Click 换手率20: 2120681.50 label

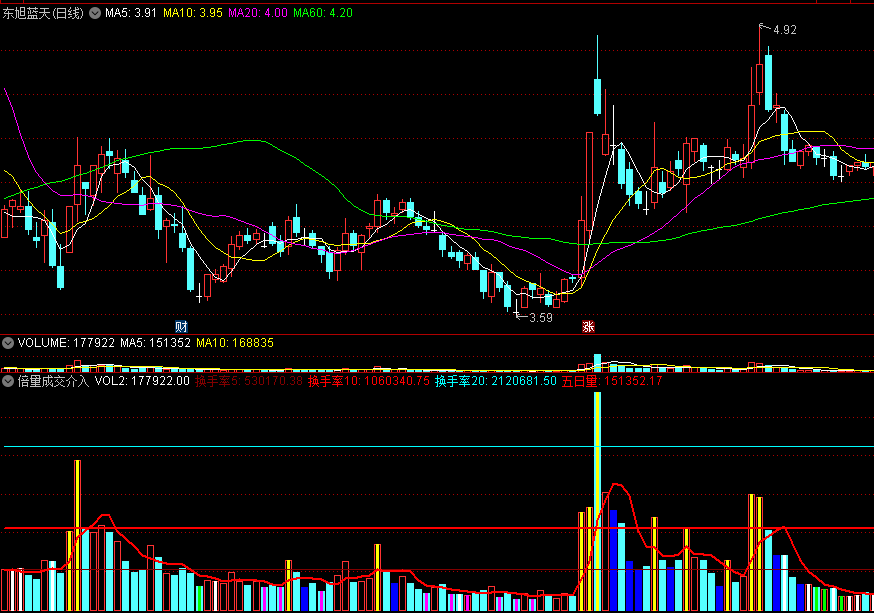point(496,381)
